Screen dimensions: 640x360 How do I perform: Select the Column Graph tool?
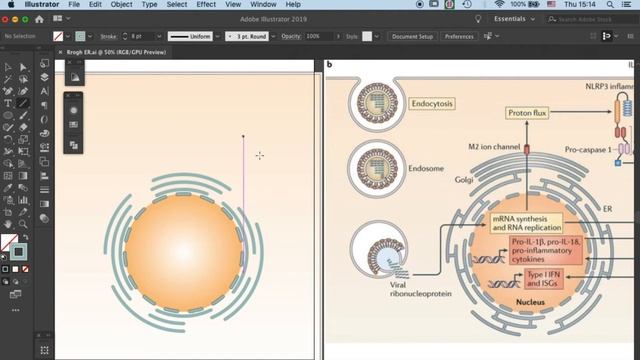23,200
